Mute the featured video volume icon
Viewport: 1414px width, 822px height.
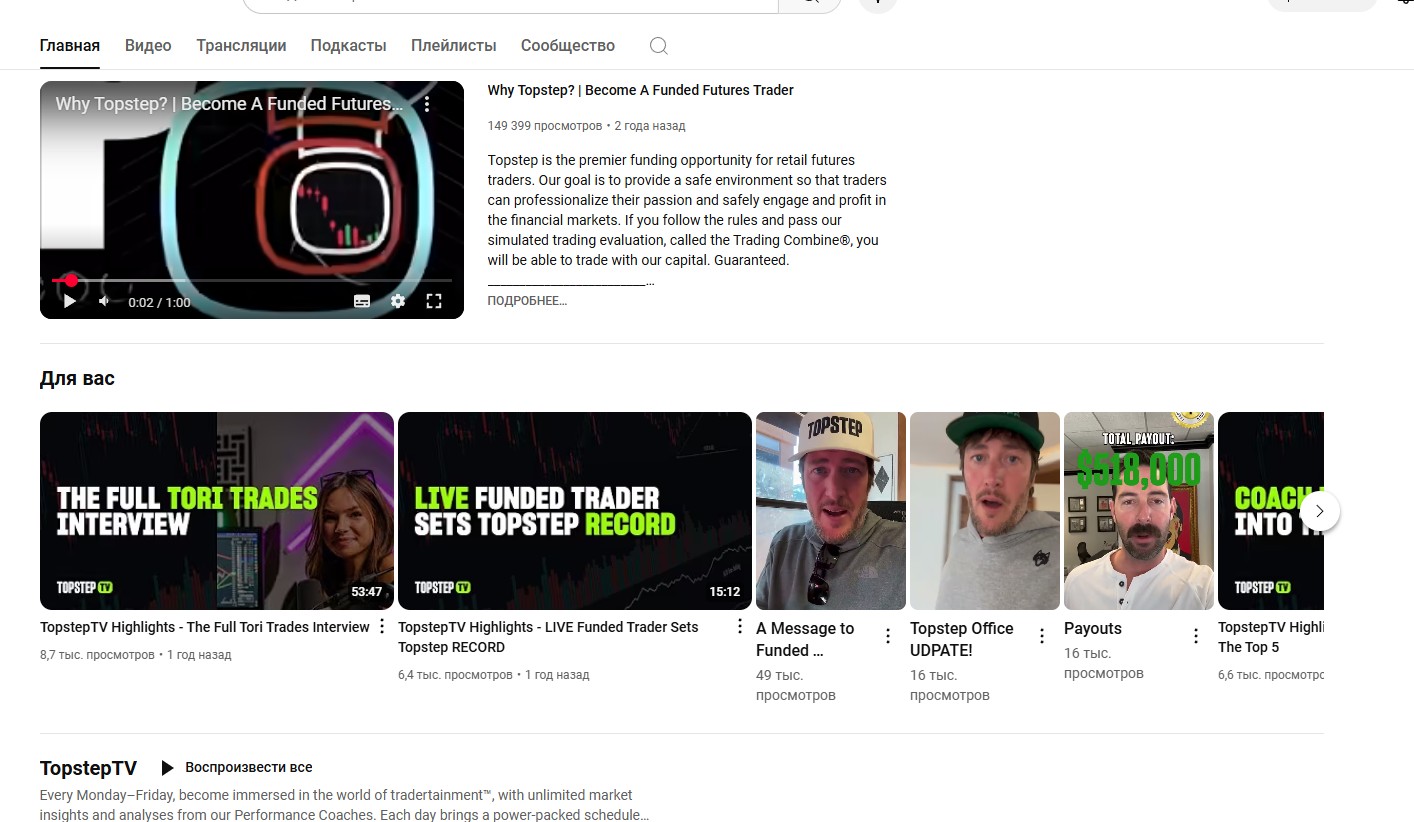click(x=104, y=301)
